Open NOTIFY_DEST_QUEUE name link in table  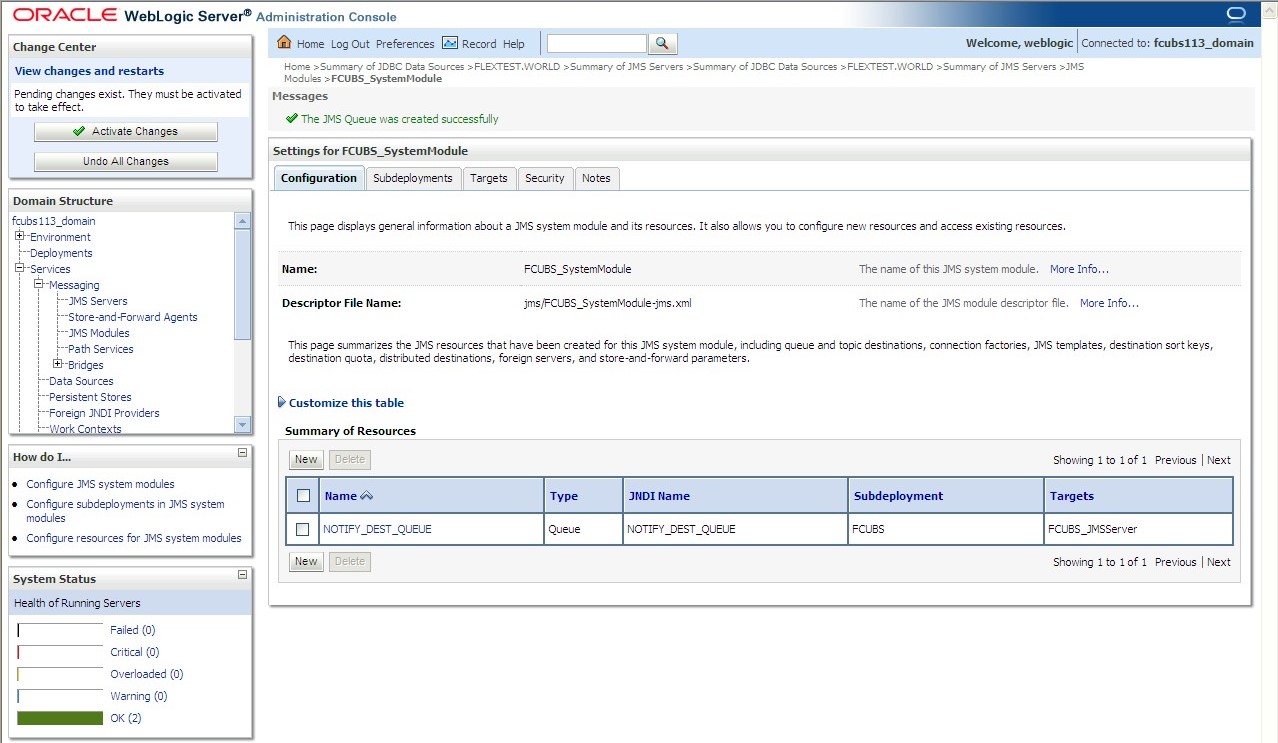click(x=378, y=529)
